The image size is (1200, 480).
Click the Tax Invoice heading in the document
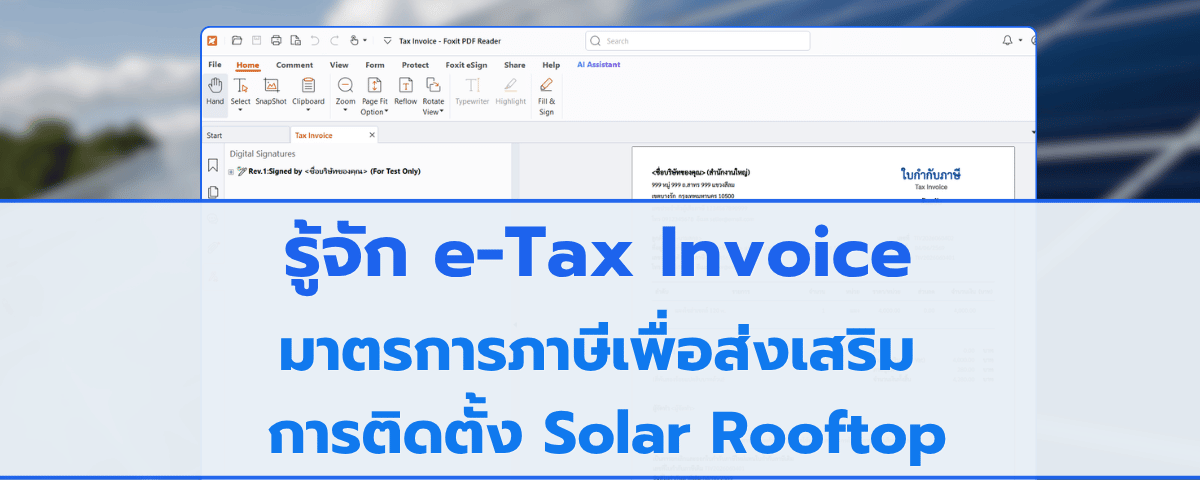(x=930, y=186)
